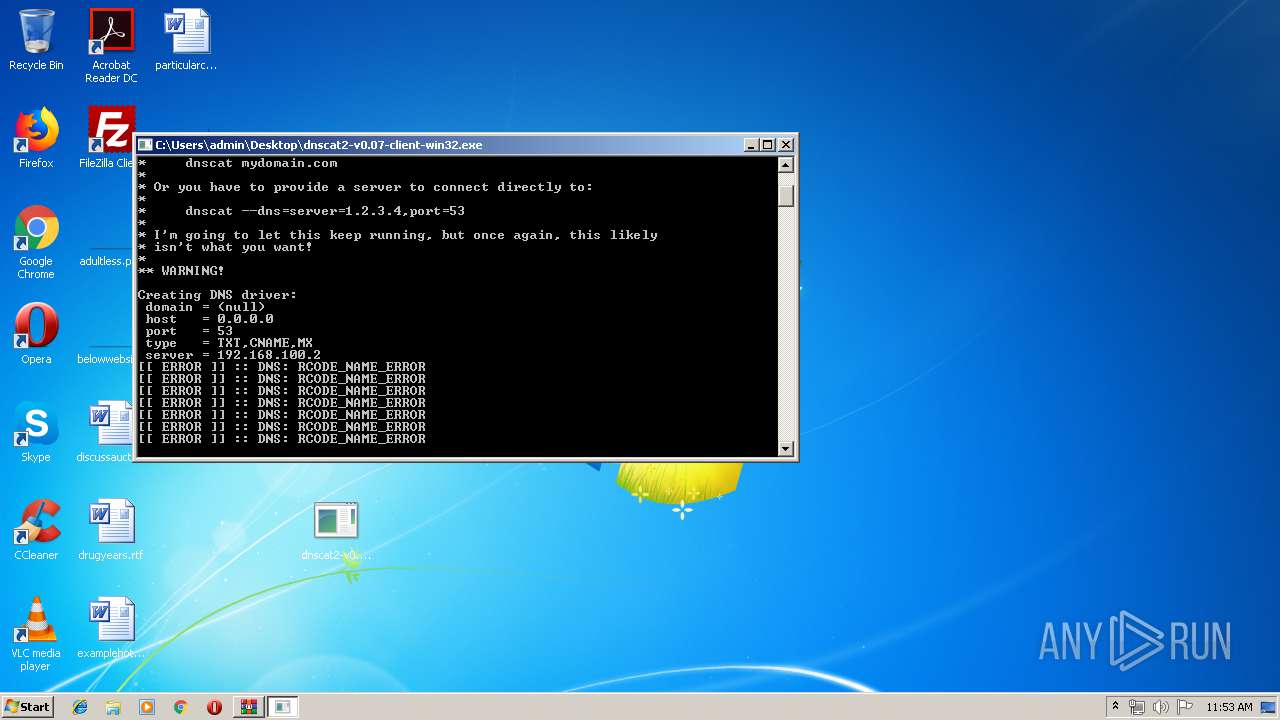
Task: Maximize the dnscat2 console window
Action: pyautogui.click(x=768, y=145)
